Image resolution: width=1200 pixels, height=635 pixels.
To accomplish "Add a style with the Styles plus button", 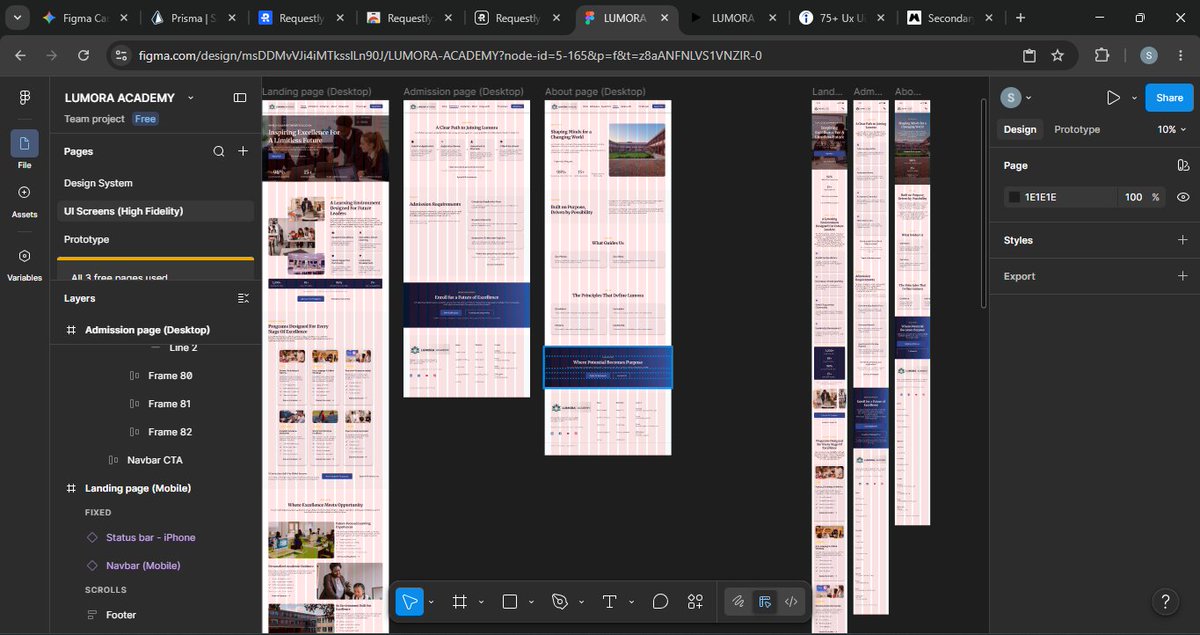I will 1183,240.
